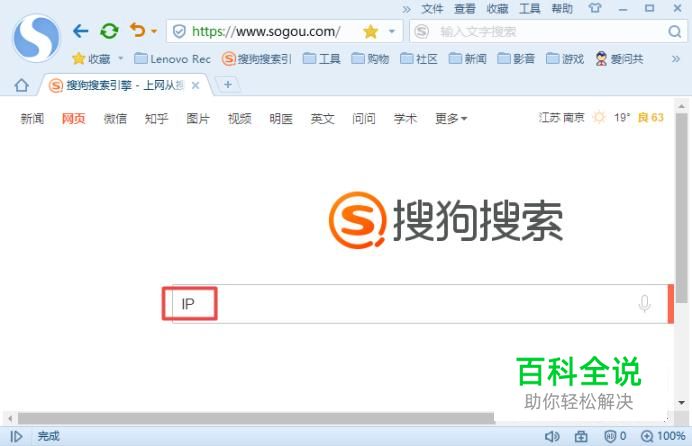Click the Sogou search input containing IP

point(419,304)
